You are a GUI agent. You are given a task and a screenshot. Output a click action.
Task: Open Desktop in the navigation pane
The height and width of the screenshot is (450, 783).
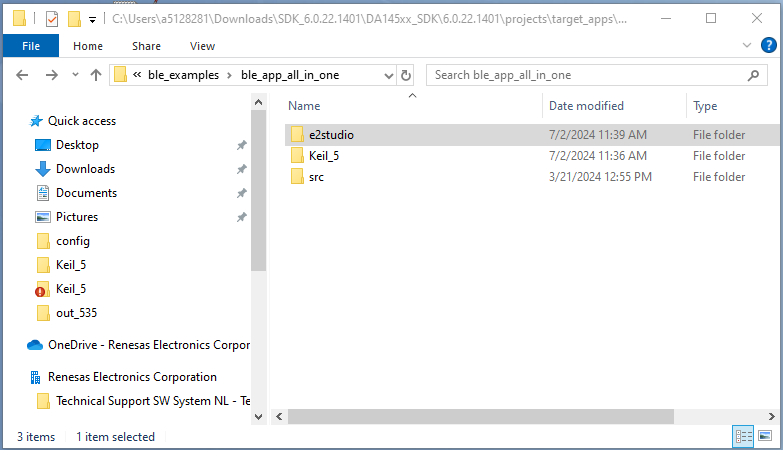(77, 145)
